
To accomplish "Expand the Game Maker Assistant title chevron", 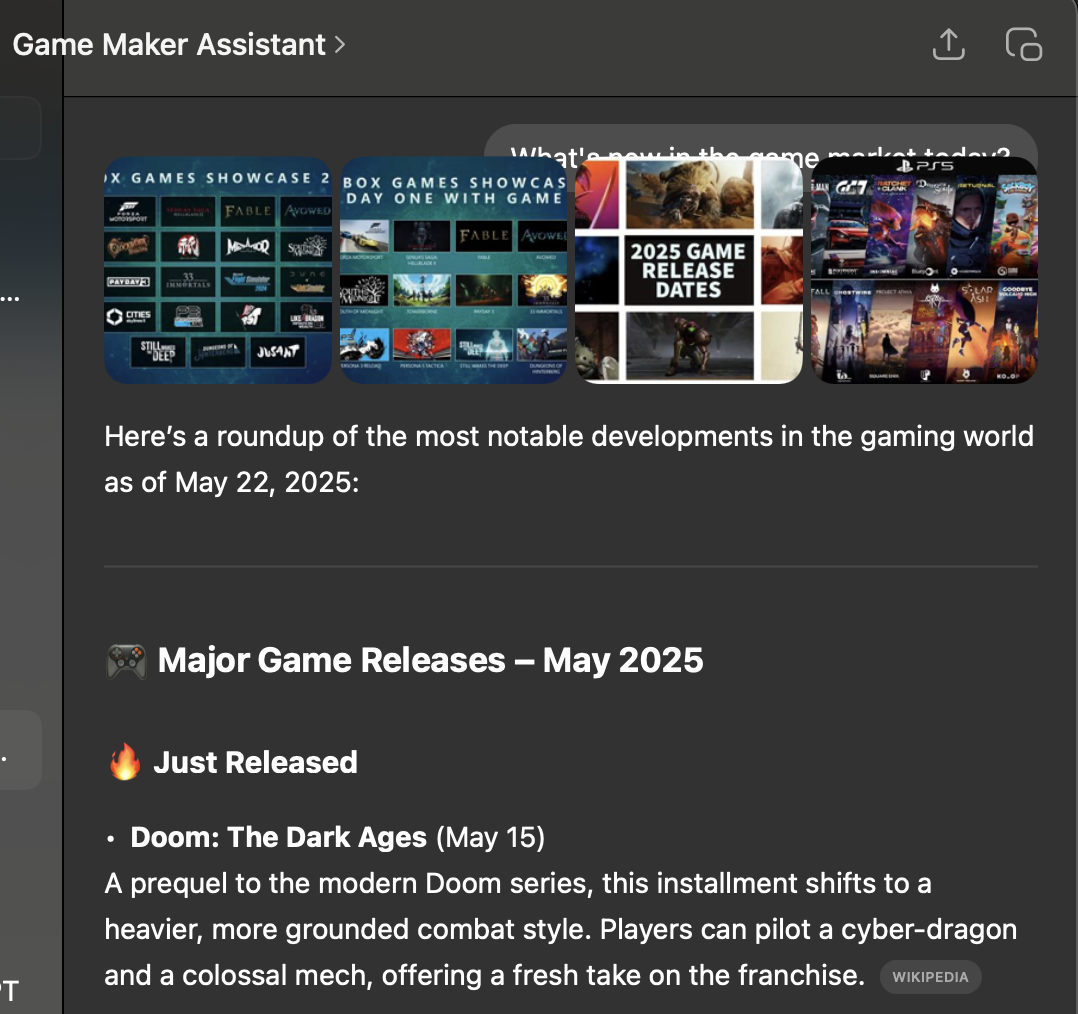I will click(340, 45).
